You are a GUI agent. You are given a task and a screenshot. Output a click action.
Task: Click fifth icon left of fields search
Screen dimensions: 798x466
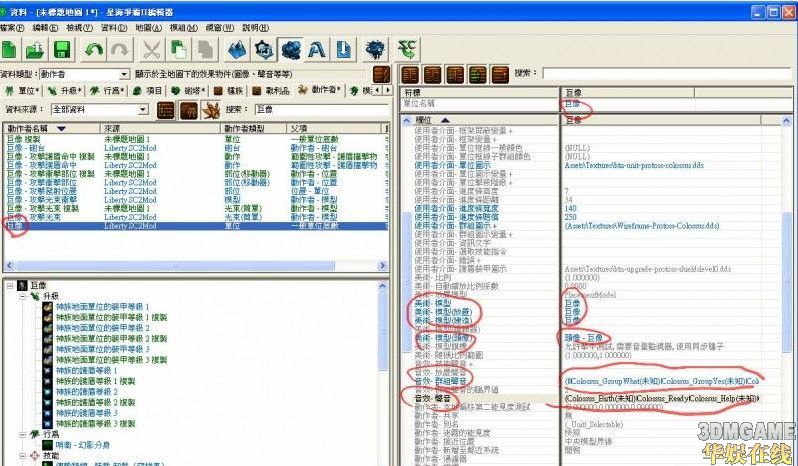(x=500, y=74)
